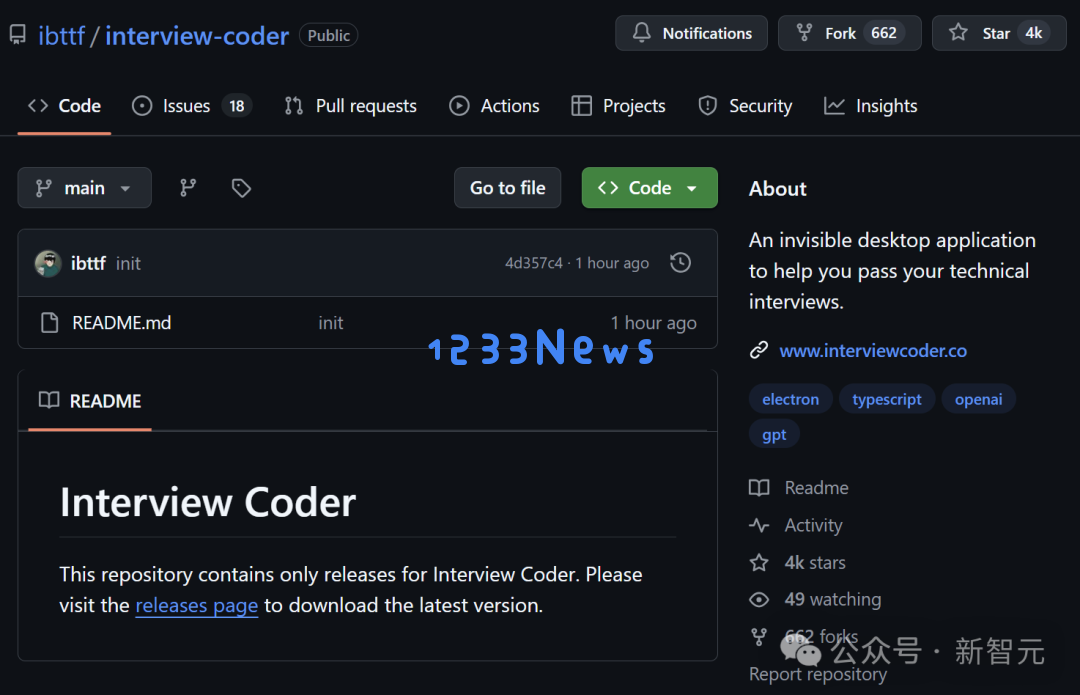
Task: Click the eye icon beside 49 watching
Action: [759, 600]
